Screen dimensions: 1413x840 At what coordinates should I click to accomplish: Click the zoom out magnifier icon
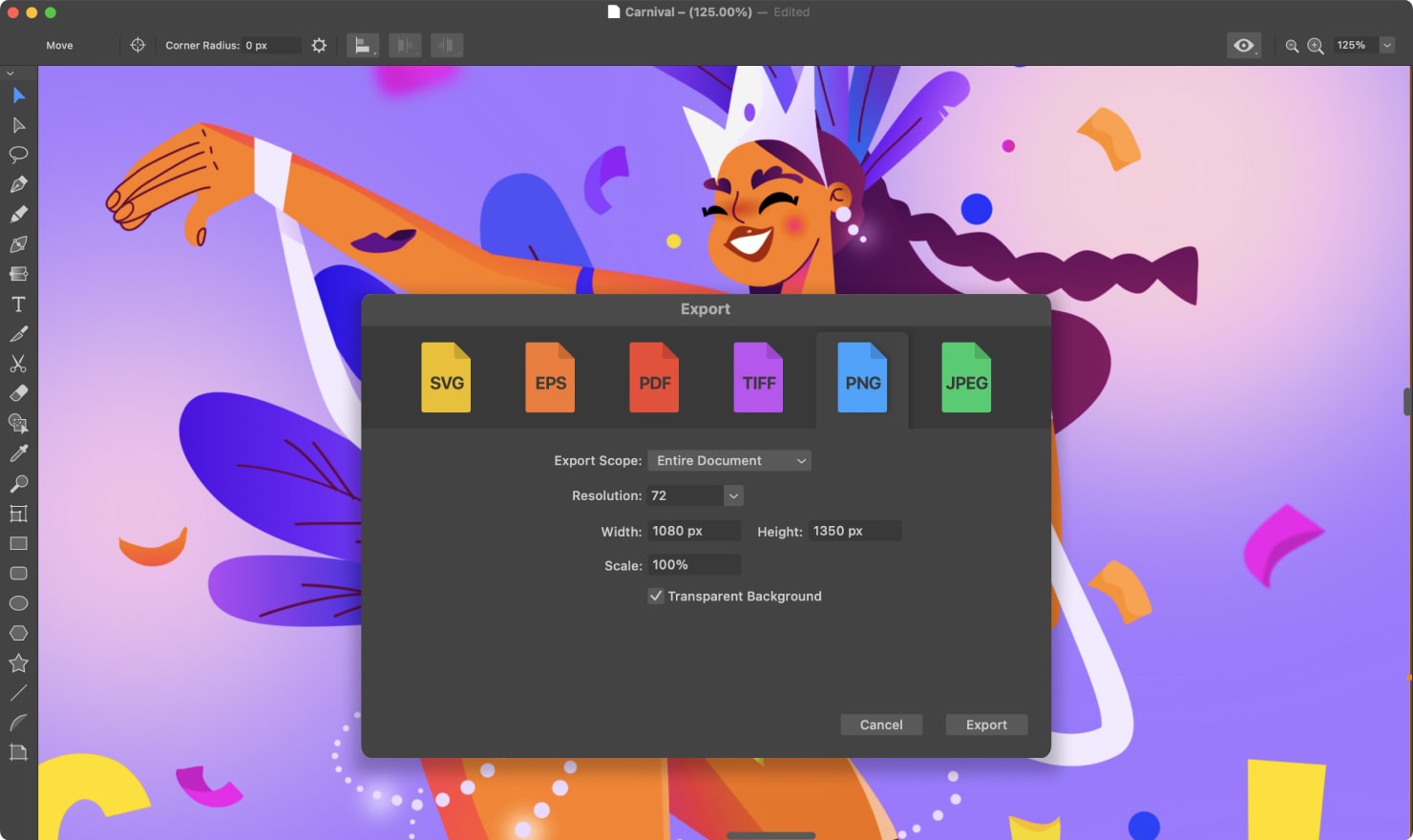(1292, 46)
